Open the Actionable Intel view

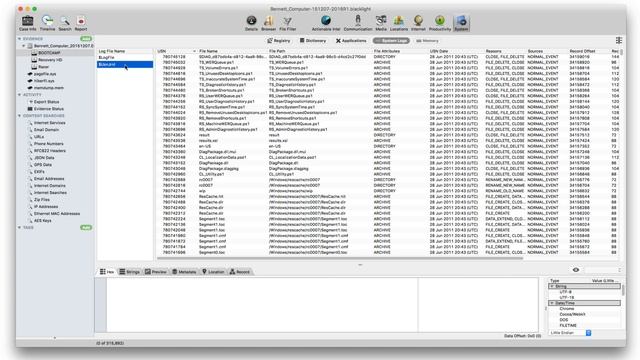(326, 23)
